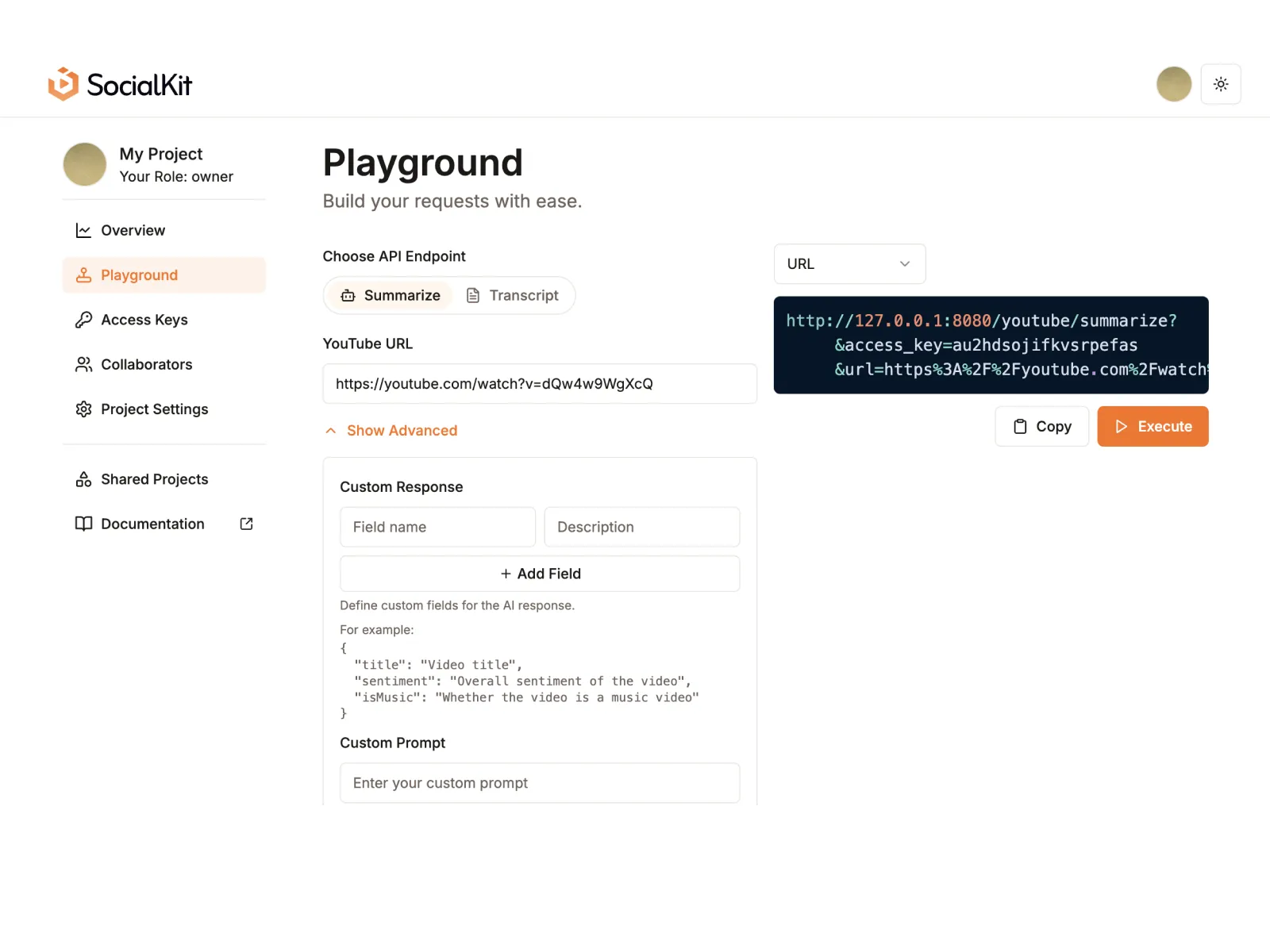Click the Documentation book icon
This screenshot has height=952, width=1270.
[83, 524]
